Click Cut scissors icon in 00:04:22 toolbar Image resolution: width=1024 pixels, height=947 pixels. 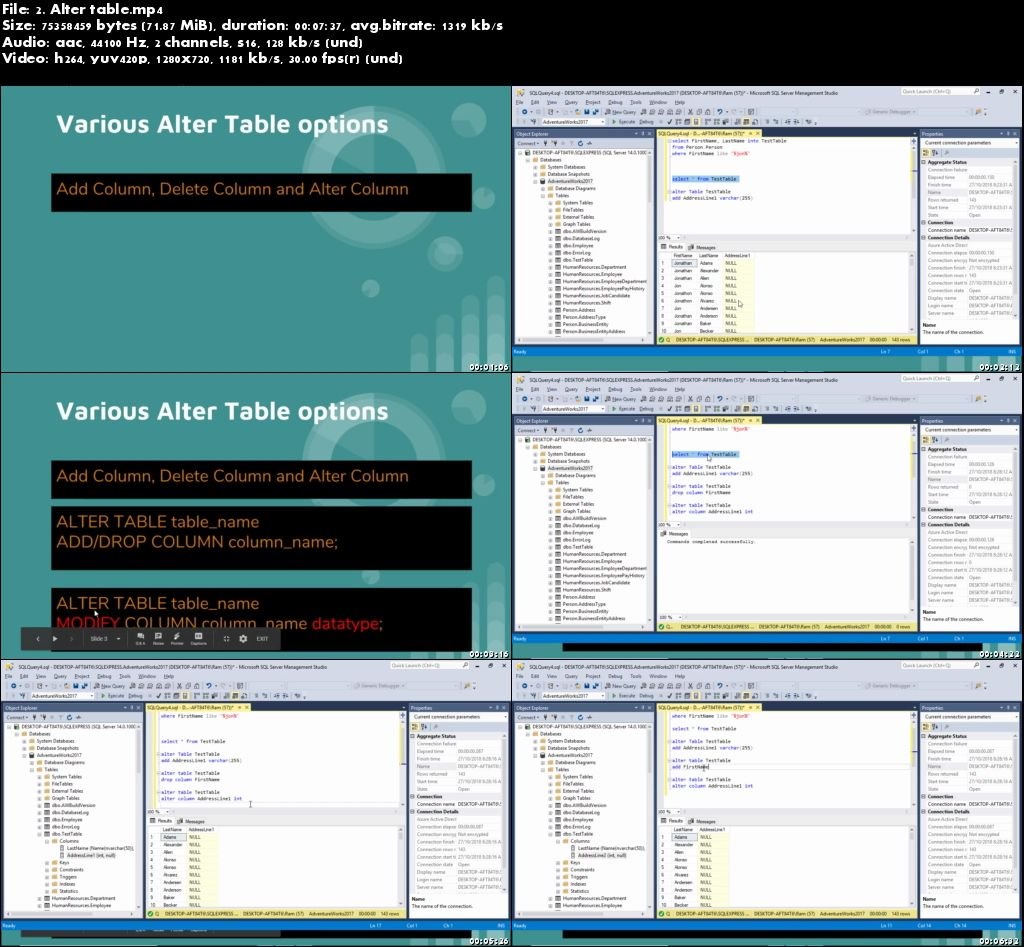point(690,399)
